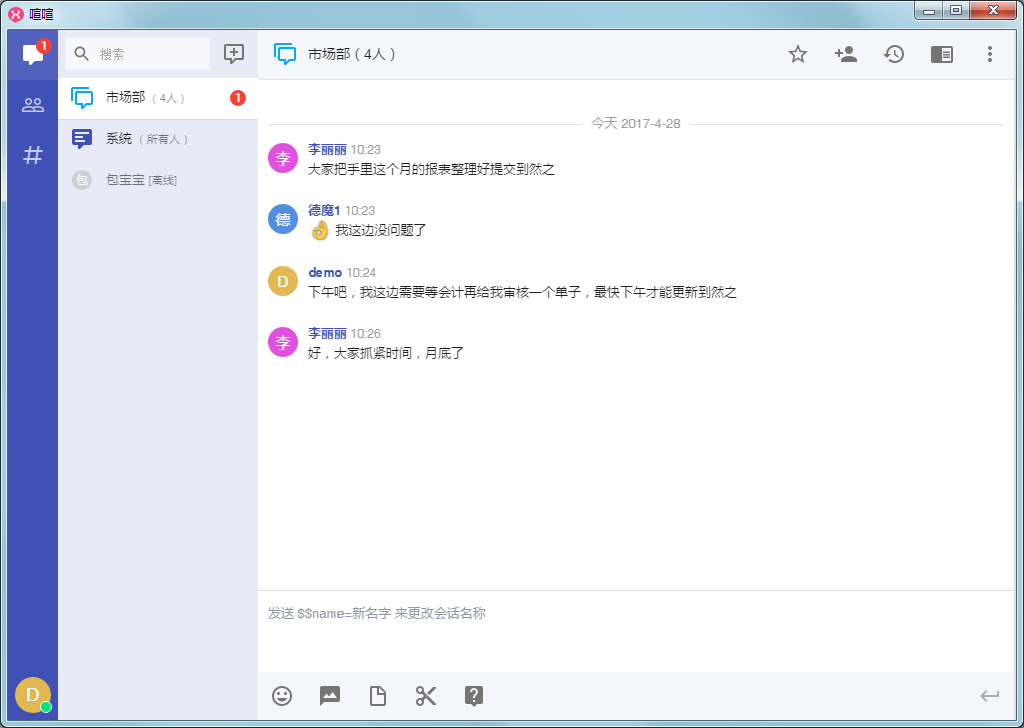
Task: Send an image with the picture icon
Action: coord(330,695)
